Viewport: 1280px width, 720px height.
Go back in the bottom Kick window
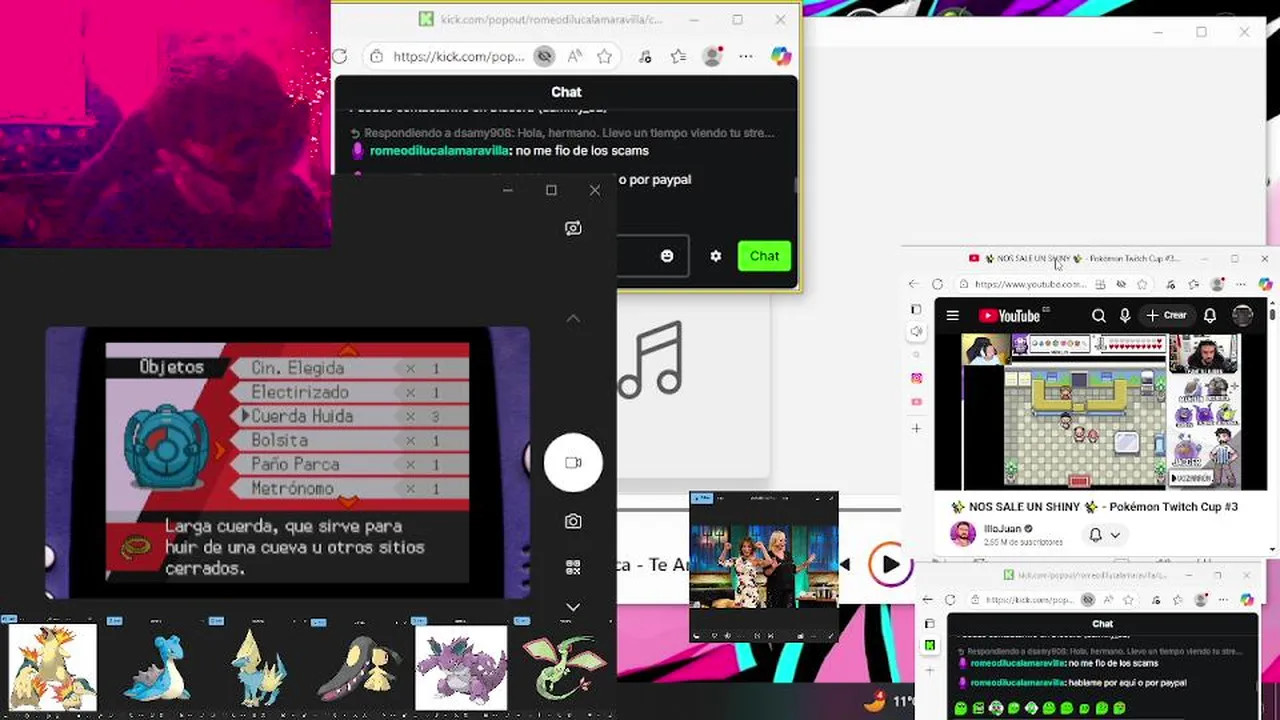coord(927,600)
